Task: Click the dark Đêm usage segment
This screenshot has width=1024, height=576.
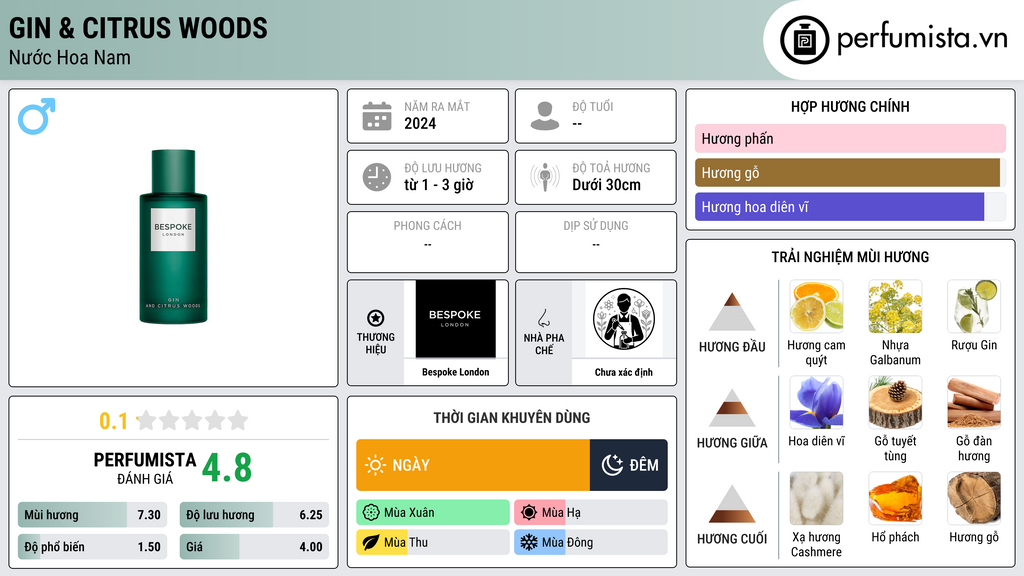Action: click(x=628, y=465)
